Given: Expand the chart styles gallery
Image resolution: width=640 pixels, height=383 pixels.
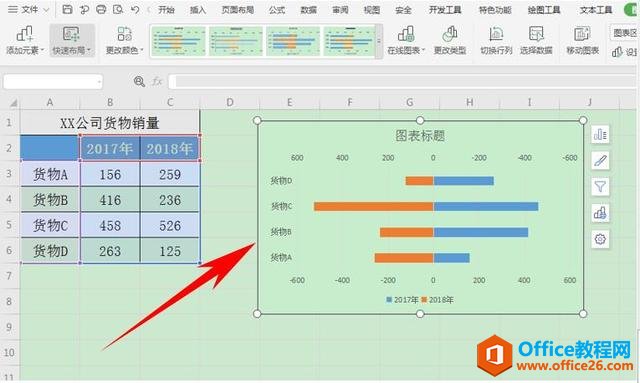Looking at the screenshot, I should [x=379, y=41].
